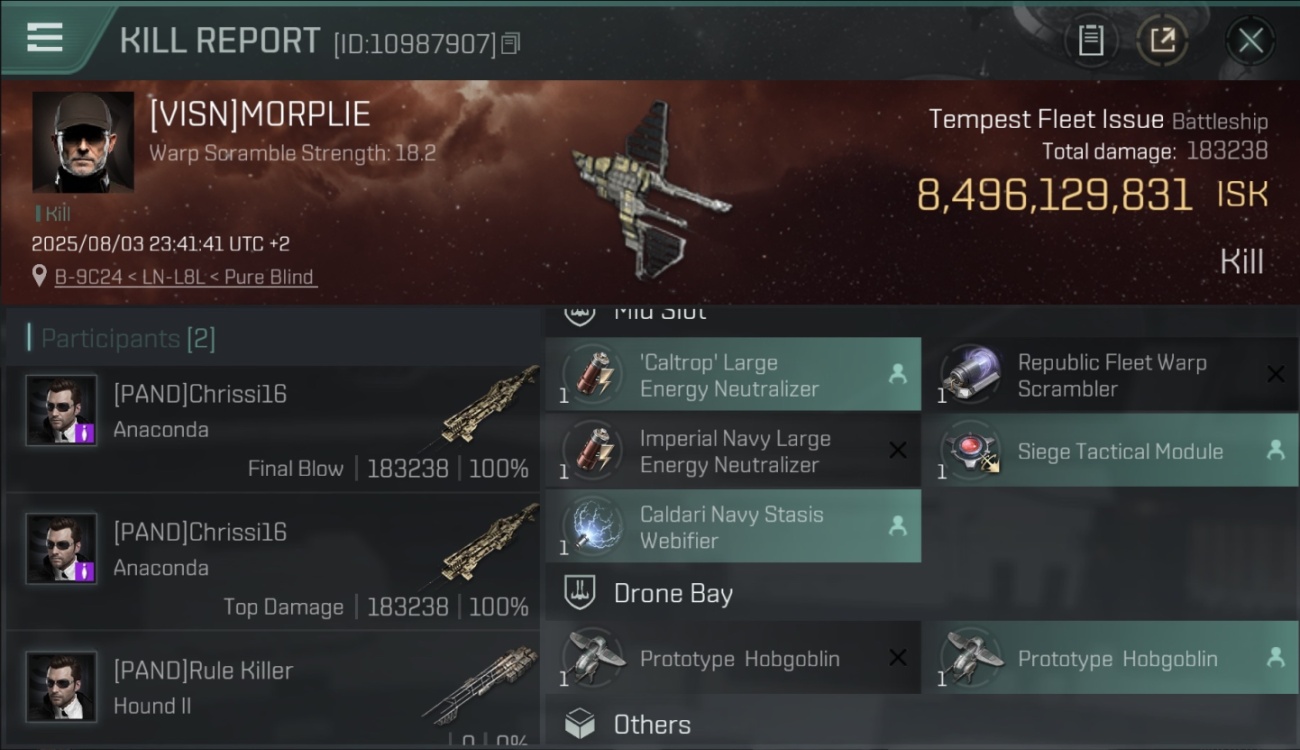
Task: View MORPLIE's pilot portrait
Action: [83, 142]
